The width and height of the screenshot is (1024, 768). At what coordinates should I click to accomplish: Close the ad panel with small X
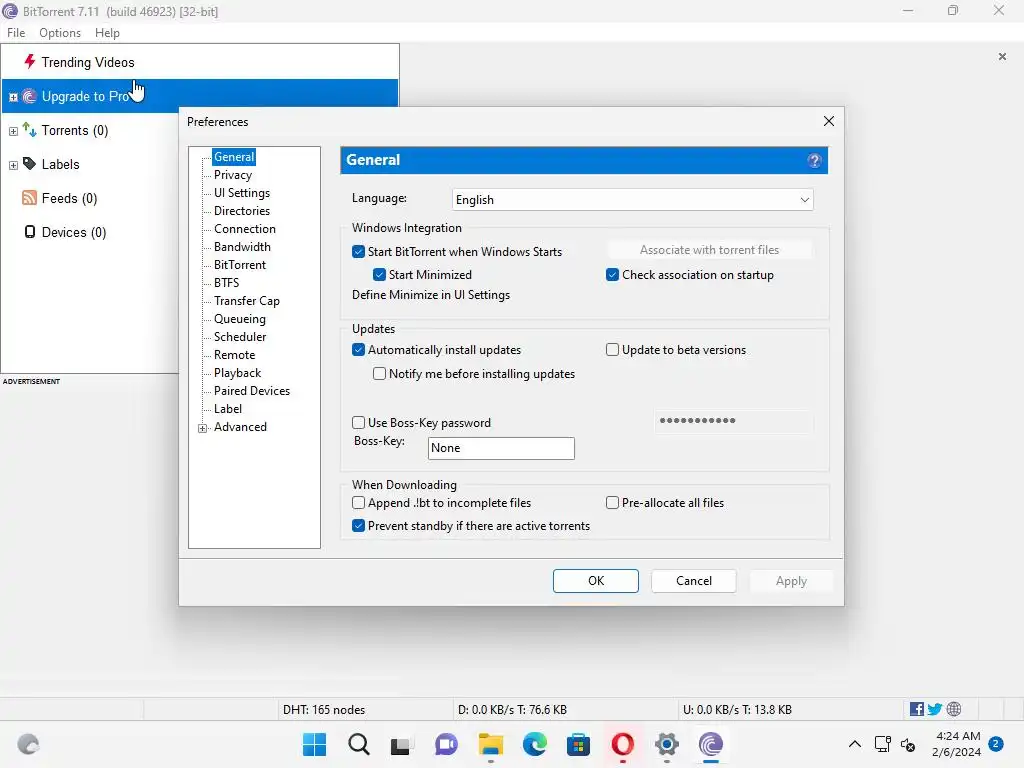click(x=1002, y=57)
